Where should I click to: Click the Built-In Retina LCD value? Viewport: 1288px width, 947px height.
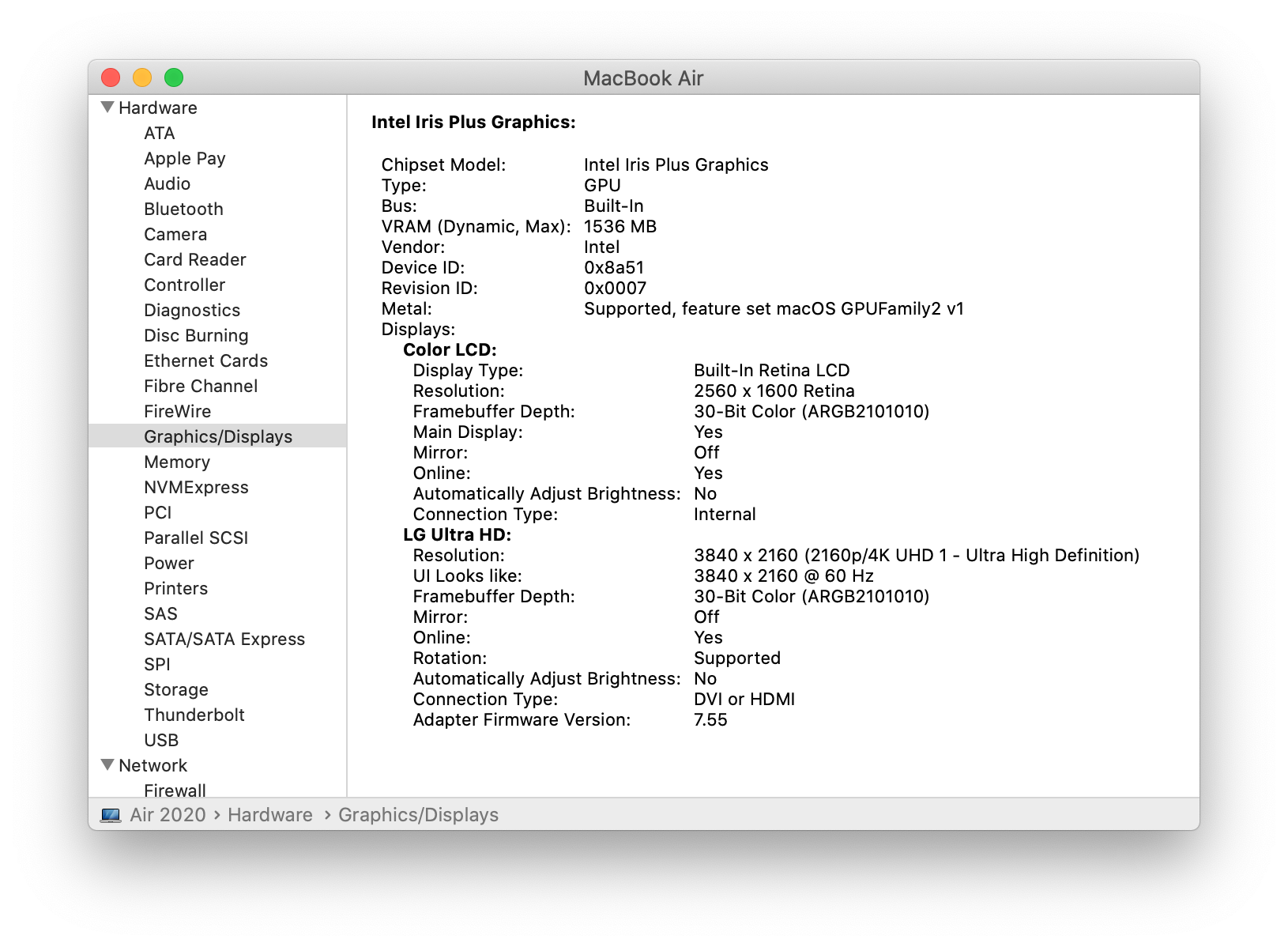[771, 370]
